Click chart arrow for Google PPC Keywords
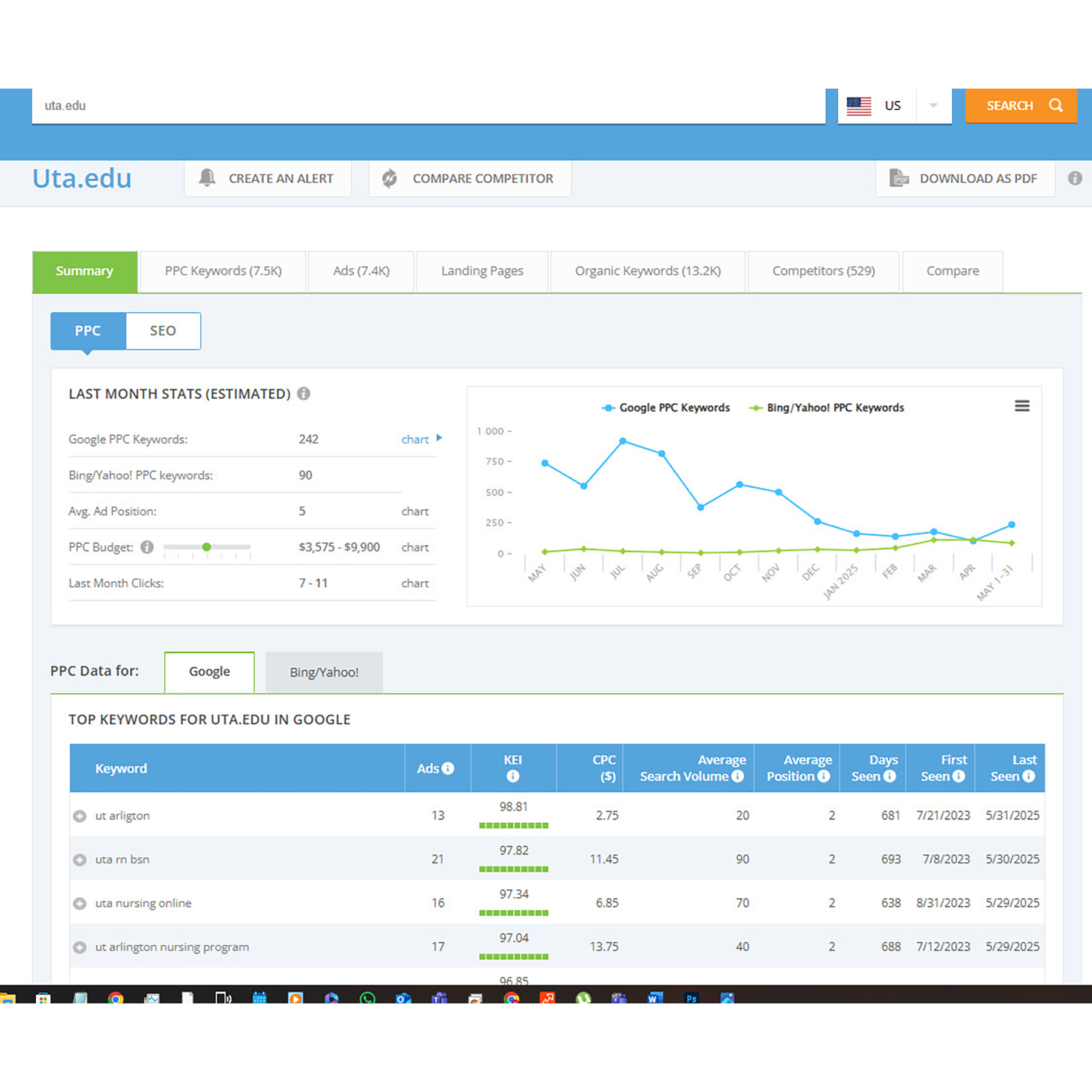This screenshot has width=1092, height=1092. (439, 437)
